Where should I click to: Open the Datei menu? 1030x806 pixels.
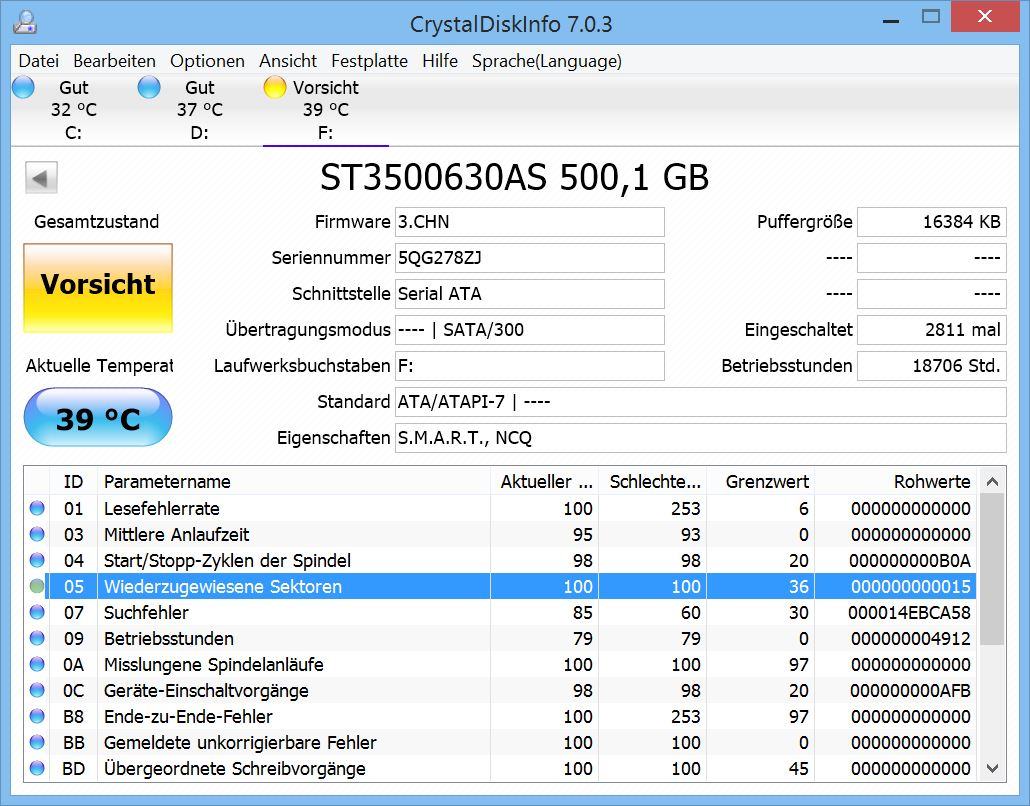(x=39, y=61)
